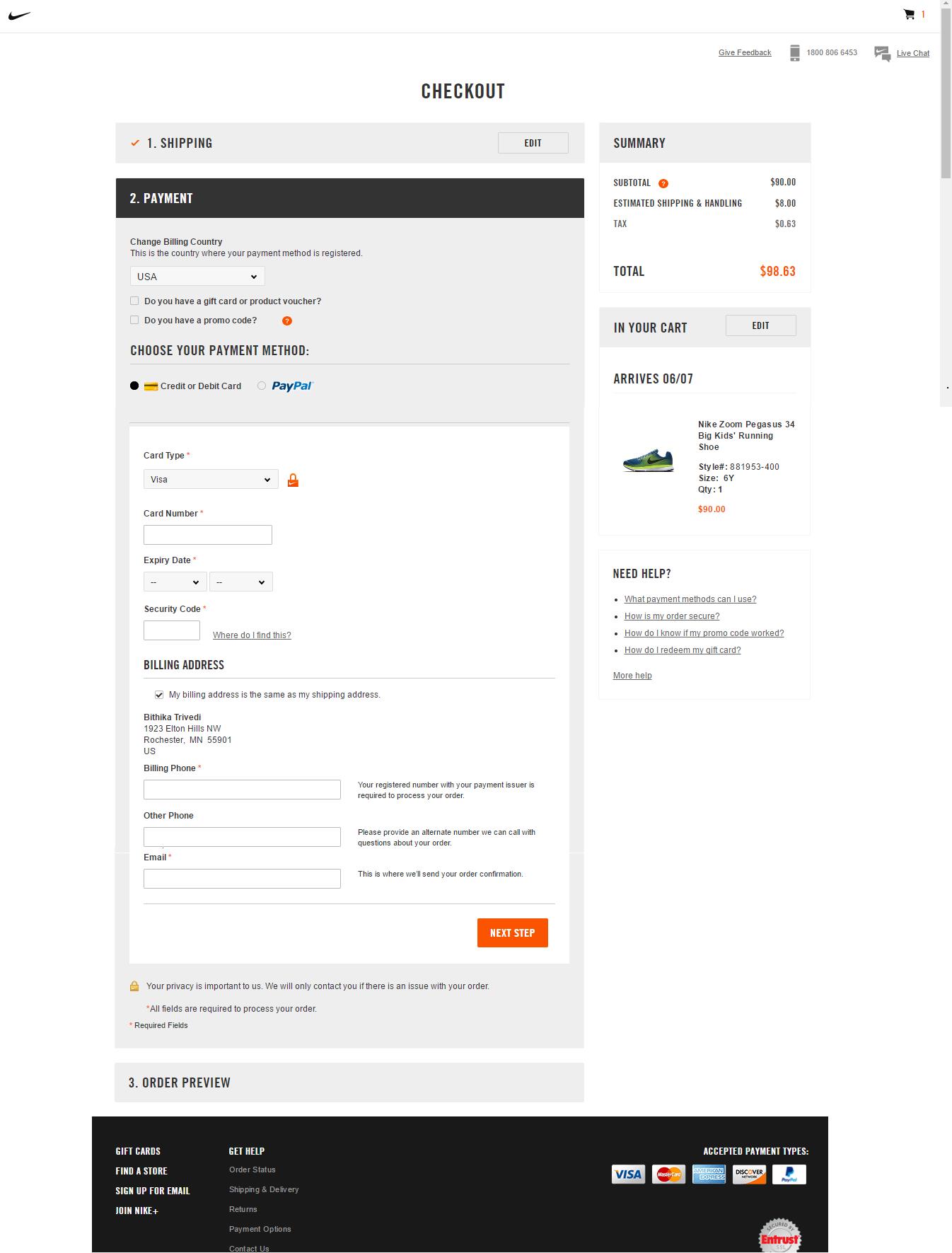Select GIFT CARDS in the footer
Screen dimensions: 952x1253
pyautogui.click(x=138, y=1150)
